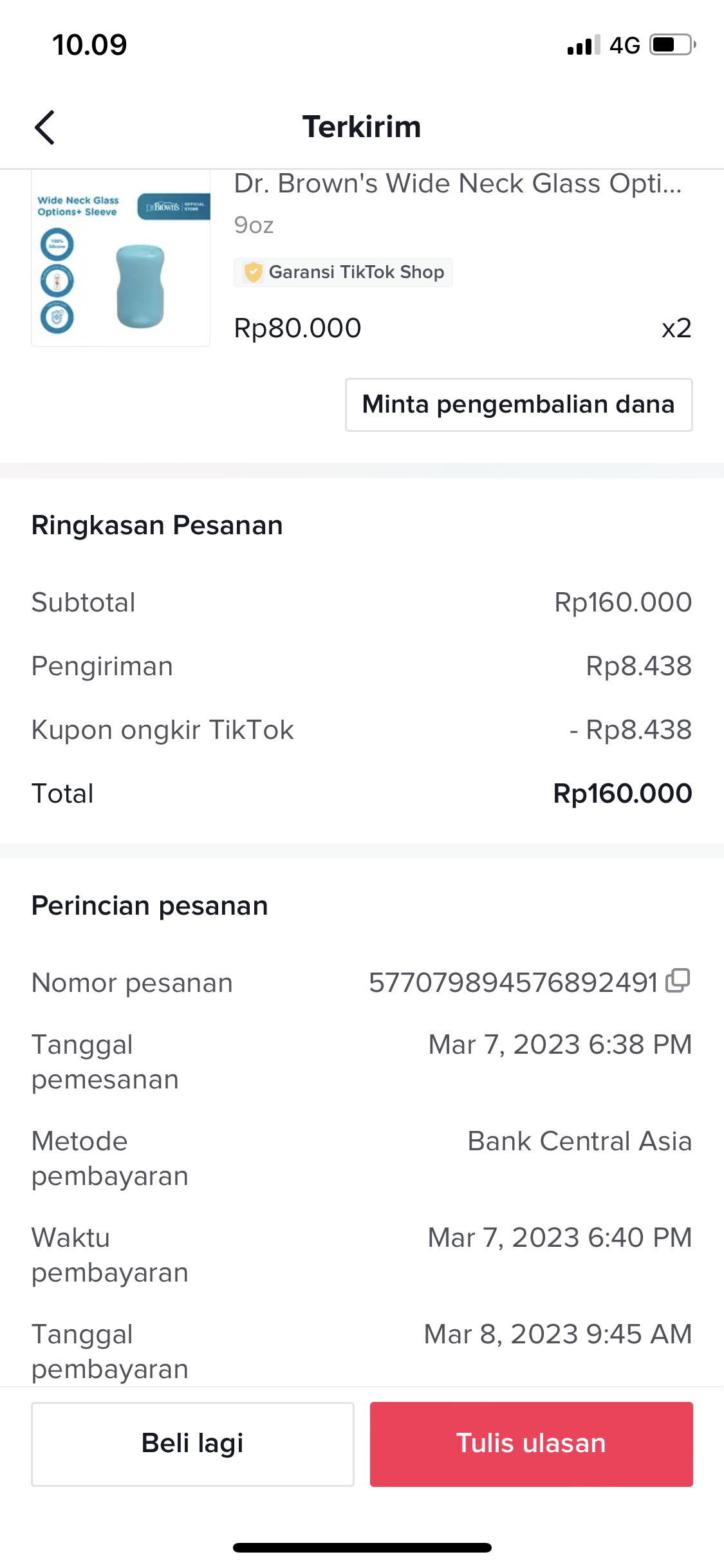Tap the back arrow icon
This screenshot has height=1568, width=724.
coord(45,127)
